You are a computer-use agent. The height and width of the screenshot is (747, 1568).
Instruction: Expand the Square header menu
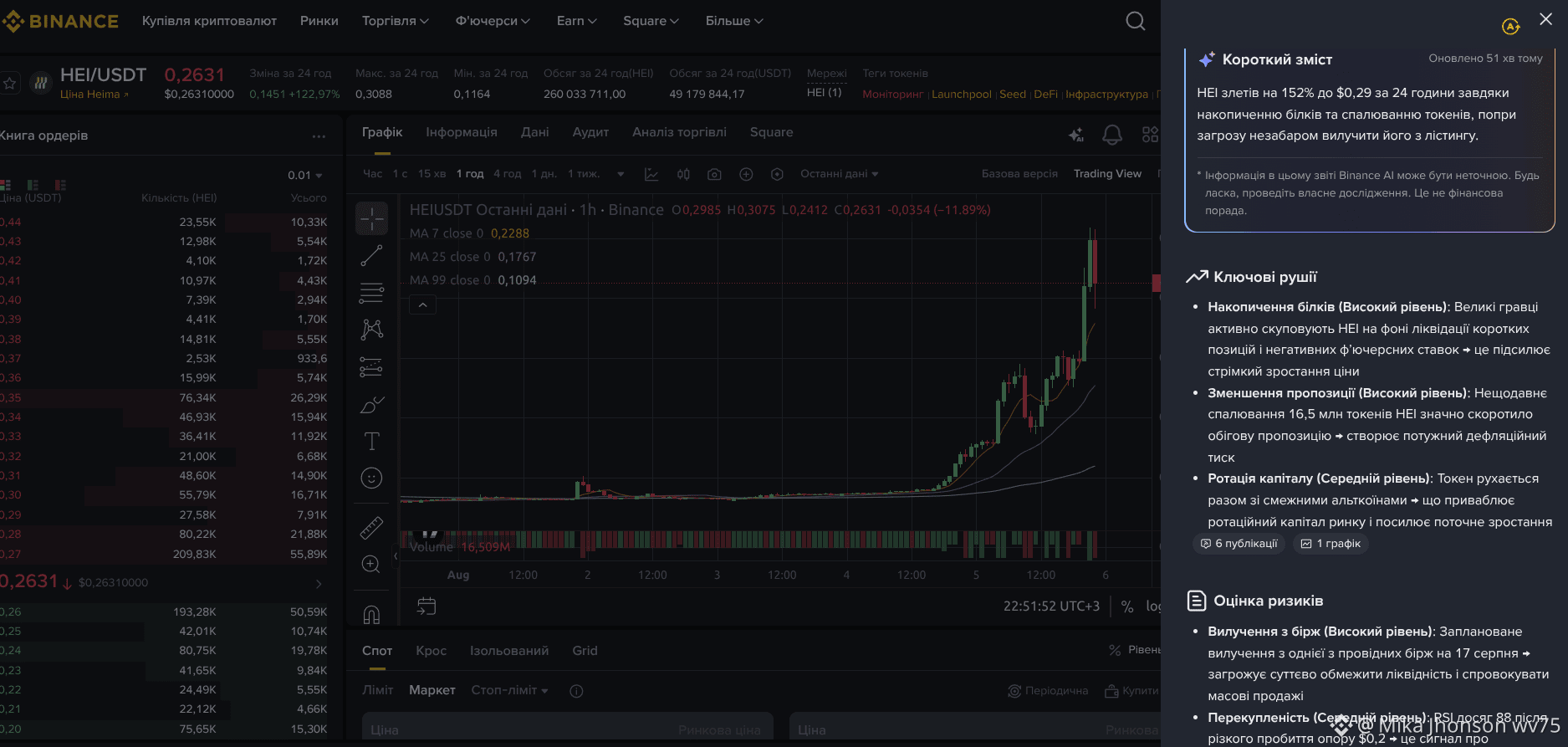tap(651, 21)
